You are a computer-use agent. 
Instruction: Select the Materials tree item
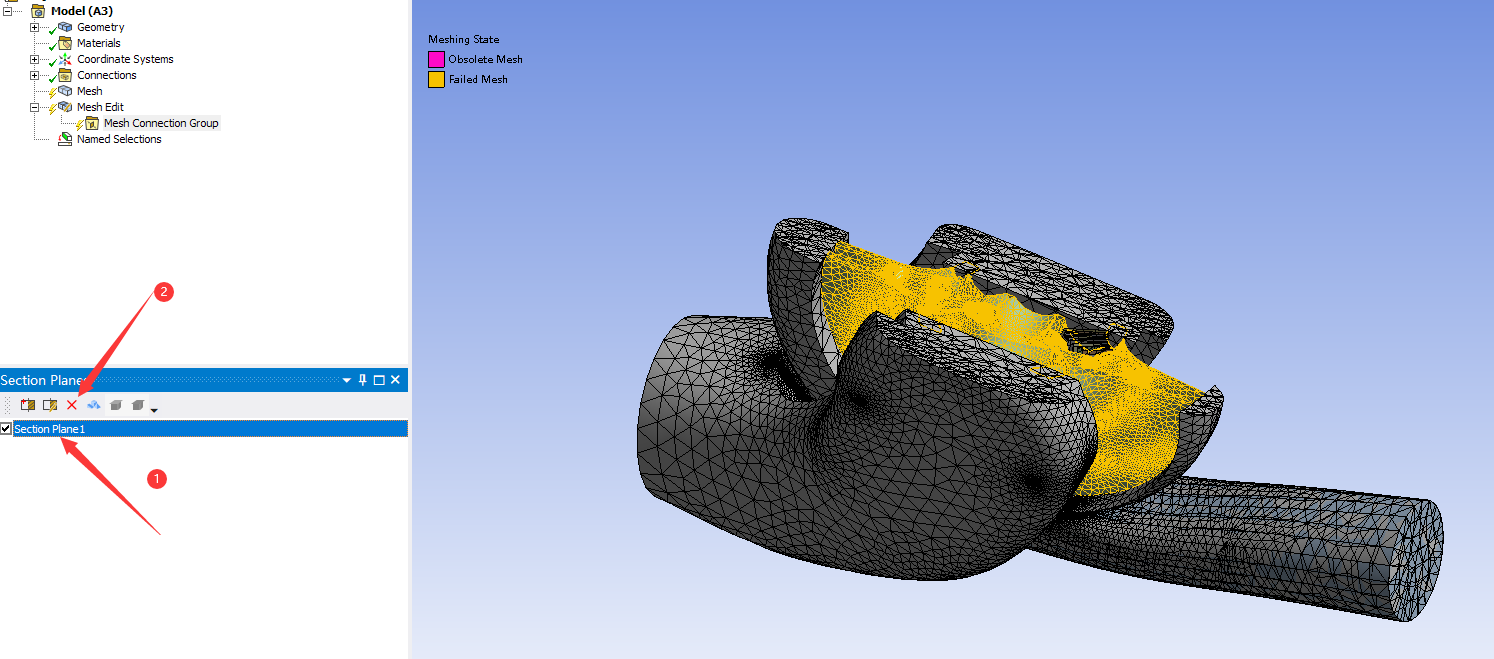pyautogui.click(x=99, y=43)
